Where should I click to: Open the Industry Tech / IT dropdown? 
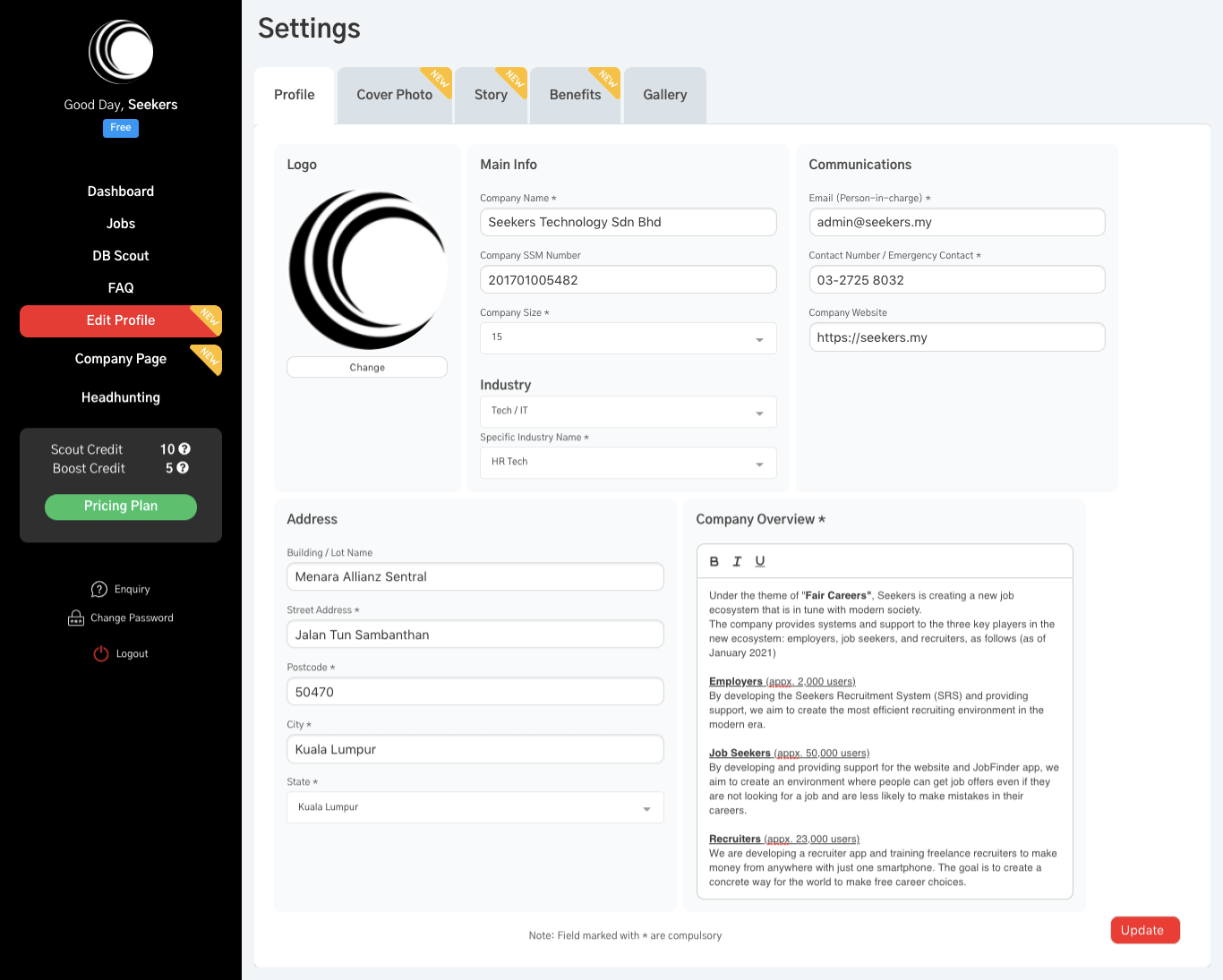(x=628, y=411)
